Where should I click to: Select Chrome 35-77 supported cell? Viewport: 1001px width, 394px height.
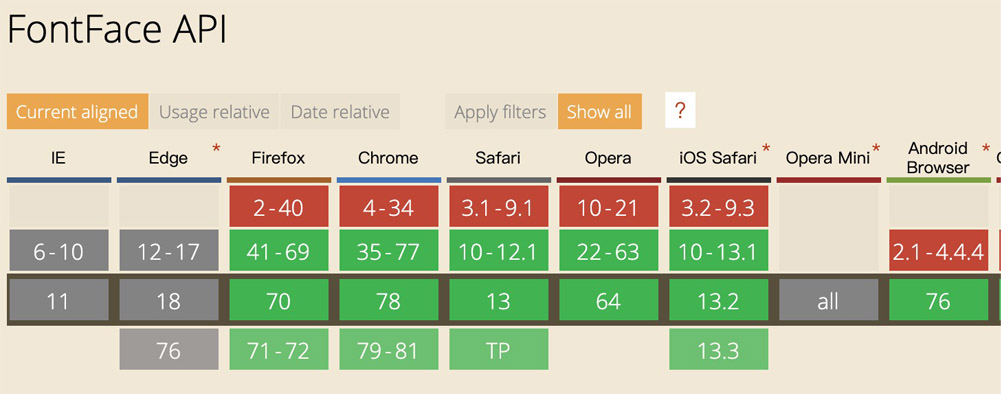(x=388, y=251)
